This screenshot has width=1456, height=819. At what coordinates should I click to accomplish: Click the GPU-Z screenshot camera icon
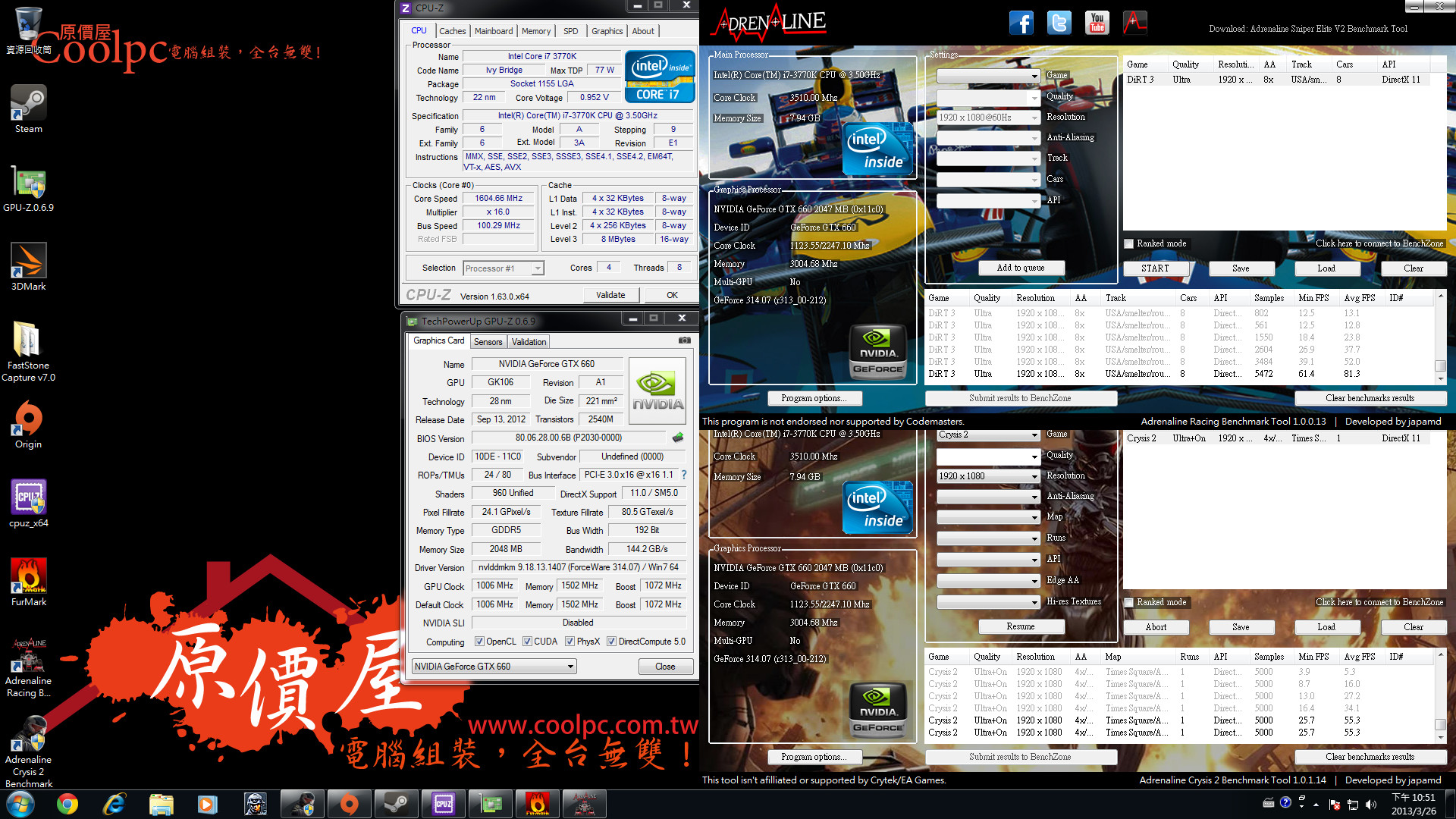point(684,340)
